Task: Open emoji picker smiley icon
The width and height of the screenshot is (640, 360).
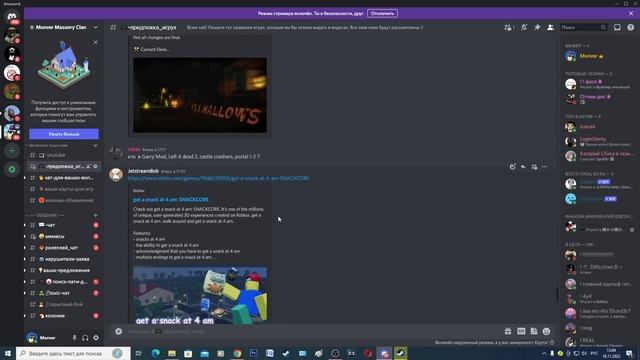Action: (x=547, y=331)
